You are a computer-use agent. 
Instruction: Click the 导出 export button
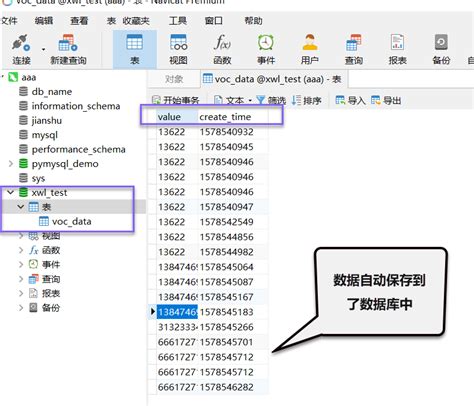386,100
